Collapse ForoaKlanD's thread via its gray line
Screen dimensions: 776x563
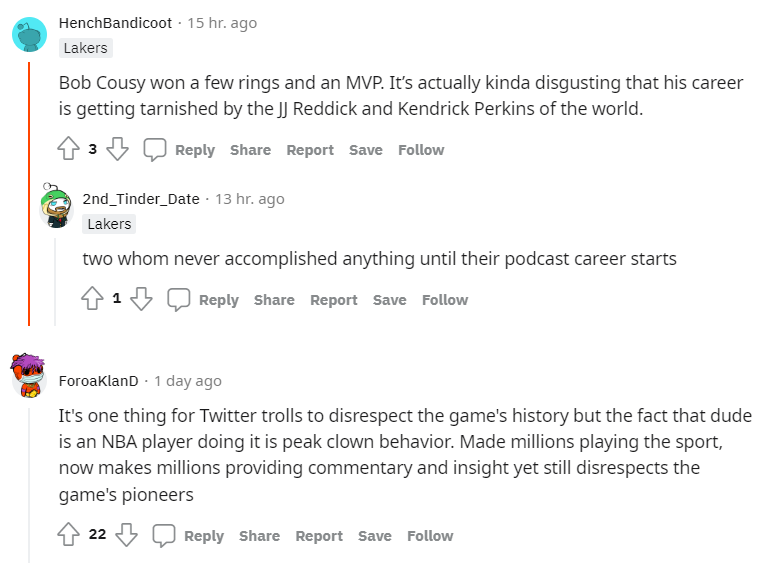point(30,480)
